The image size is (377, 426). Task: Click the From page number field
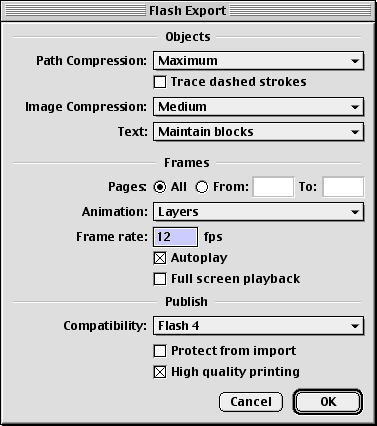(x=273, y=187)
